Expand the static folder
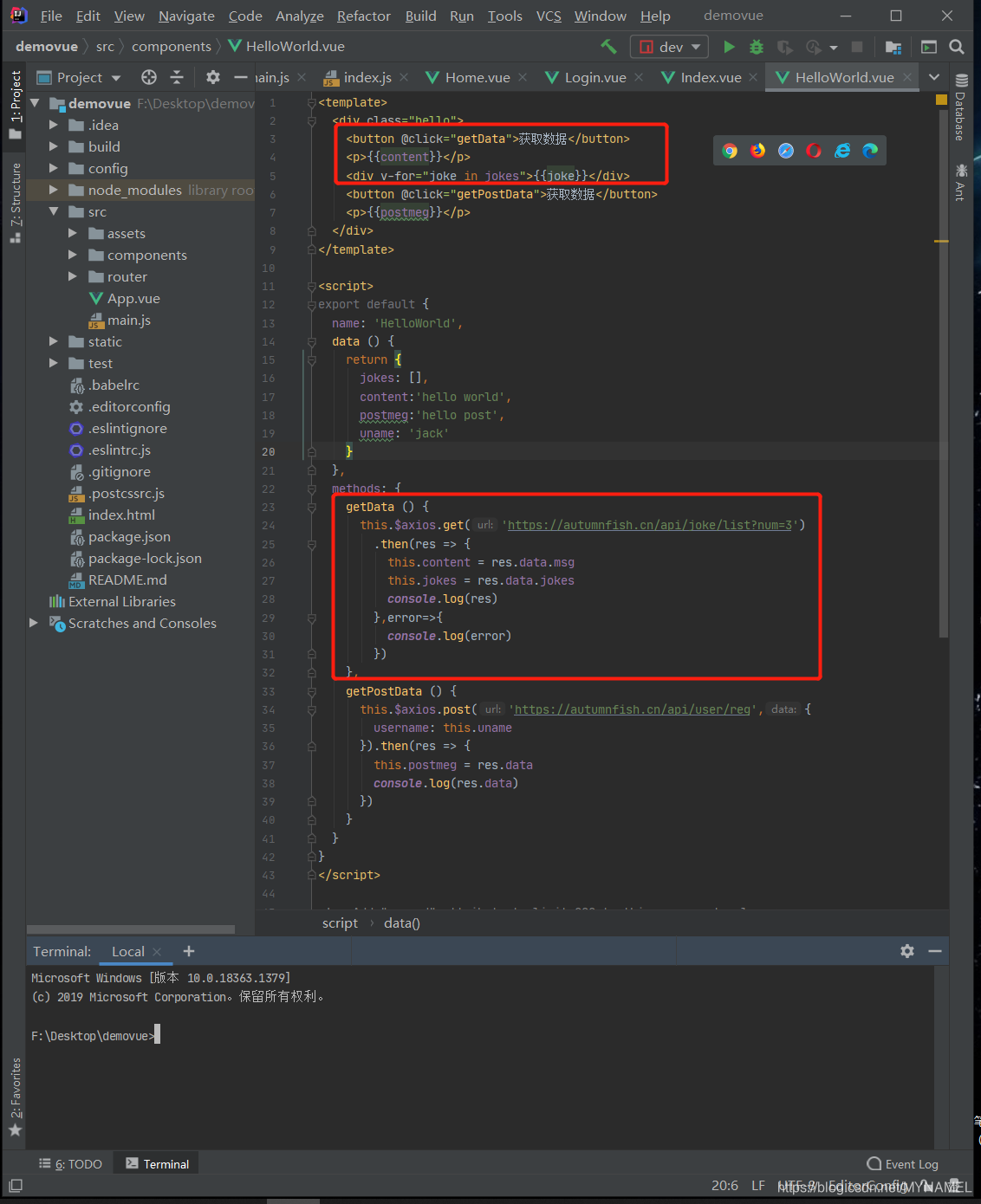Image resolution: width=981 pixels, height=1204 pixels. [53, 341]
